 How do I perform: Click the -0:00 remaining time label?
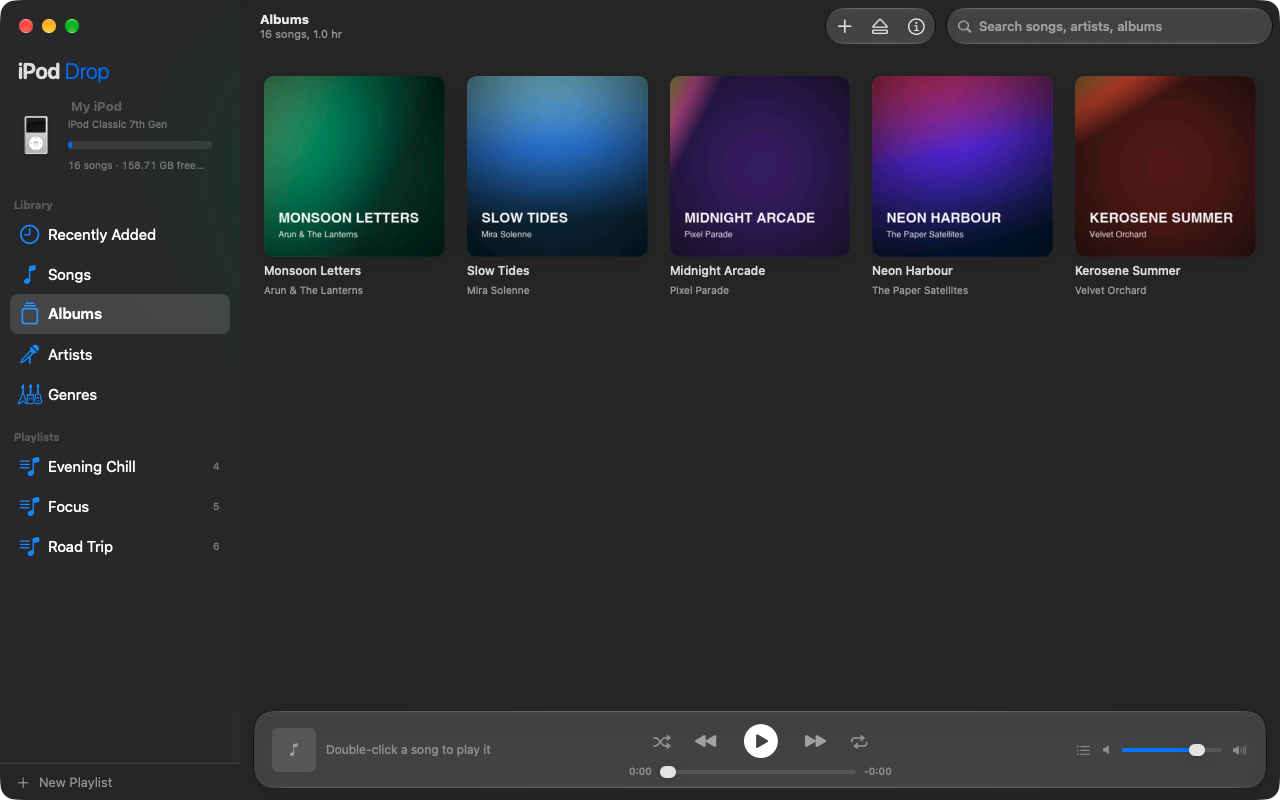pyautogui.click(x=878, y=772)
